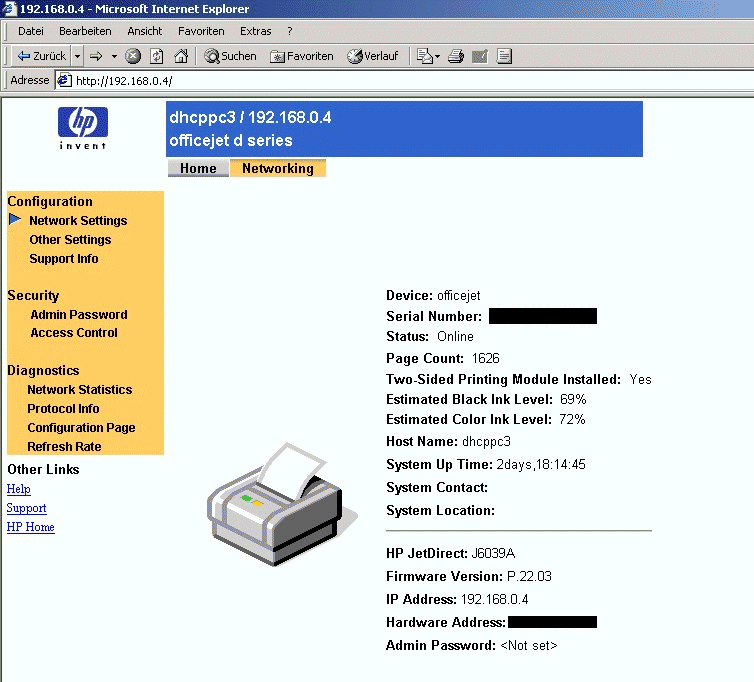
Task: Open Support Info
Action: pos(64,259)
